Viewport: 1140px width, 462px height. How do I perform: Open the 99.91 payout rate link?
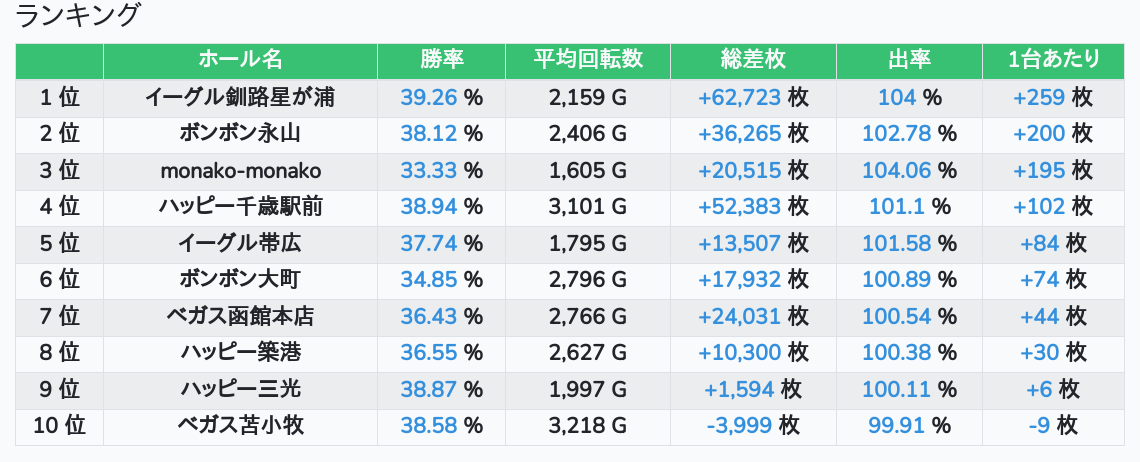896,426
